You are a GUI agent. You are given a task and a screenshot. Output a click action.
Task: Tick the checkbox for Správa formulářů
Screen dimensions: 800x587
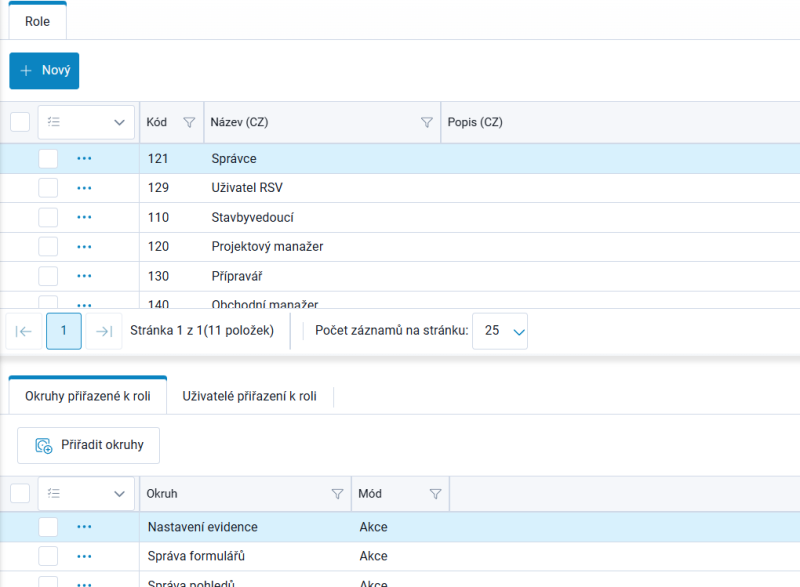tap(48, 556)
